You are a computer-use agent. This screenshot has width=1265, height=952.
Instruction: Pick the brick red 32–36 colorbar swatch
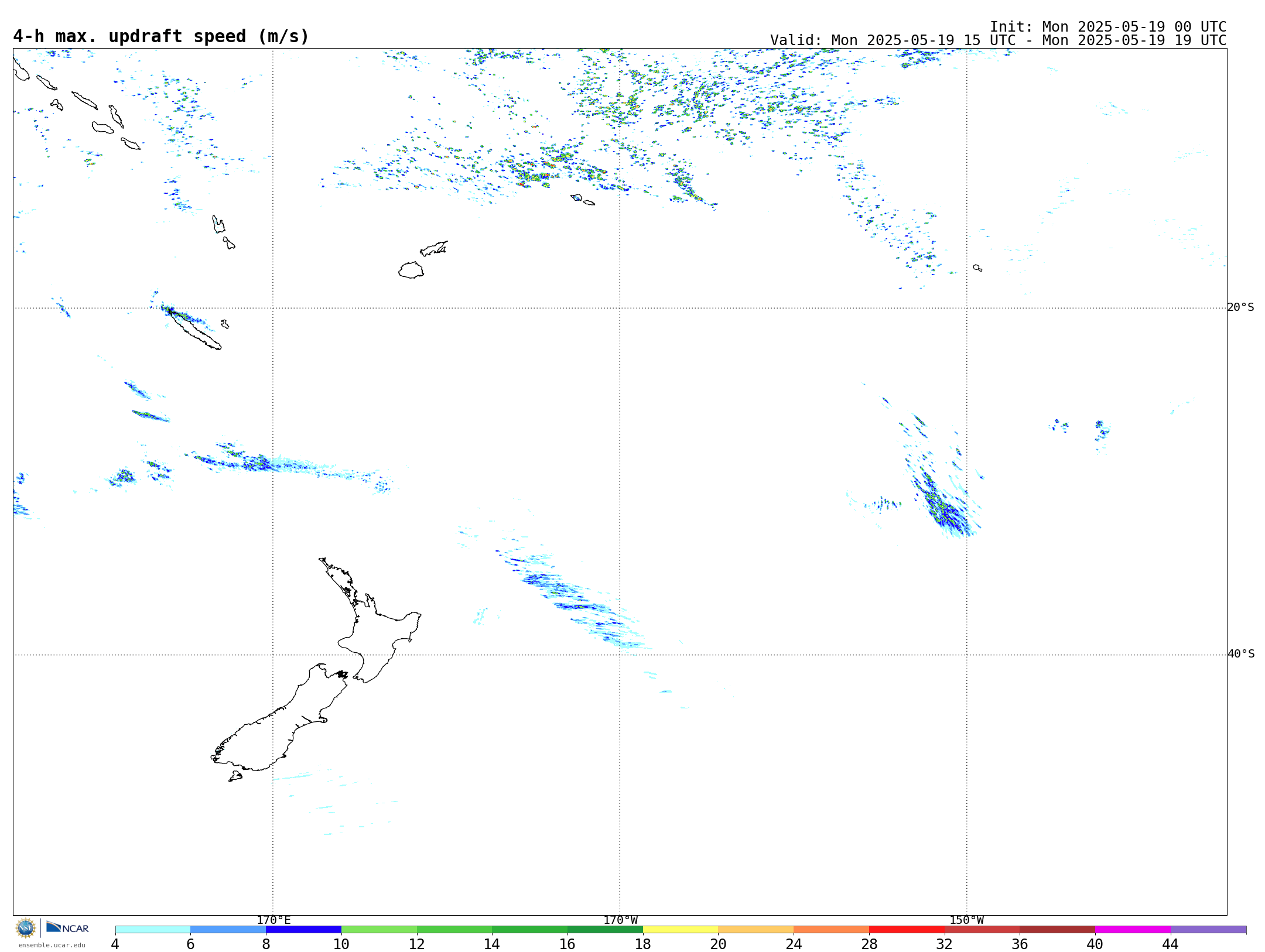click(x=982, y=930)
